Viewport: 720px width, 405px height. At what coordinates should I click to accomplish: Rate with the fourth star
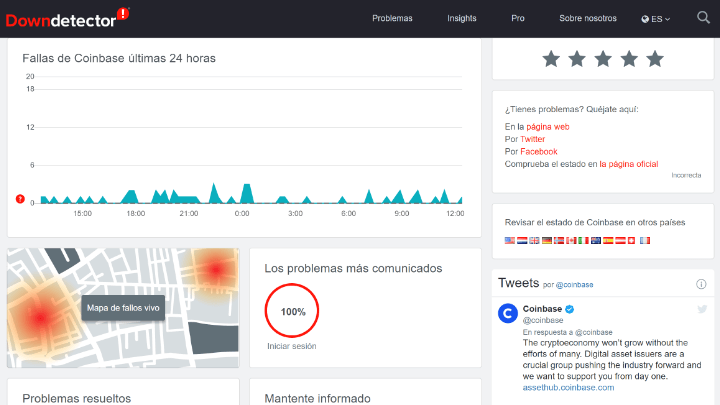pos(629,59)
